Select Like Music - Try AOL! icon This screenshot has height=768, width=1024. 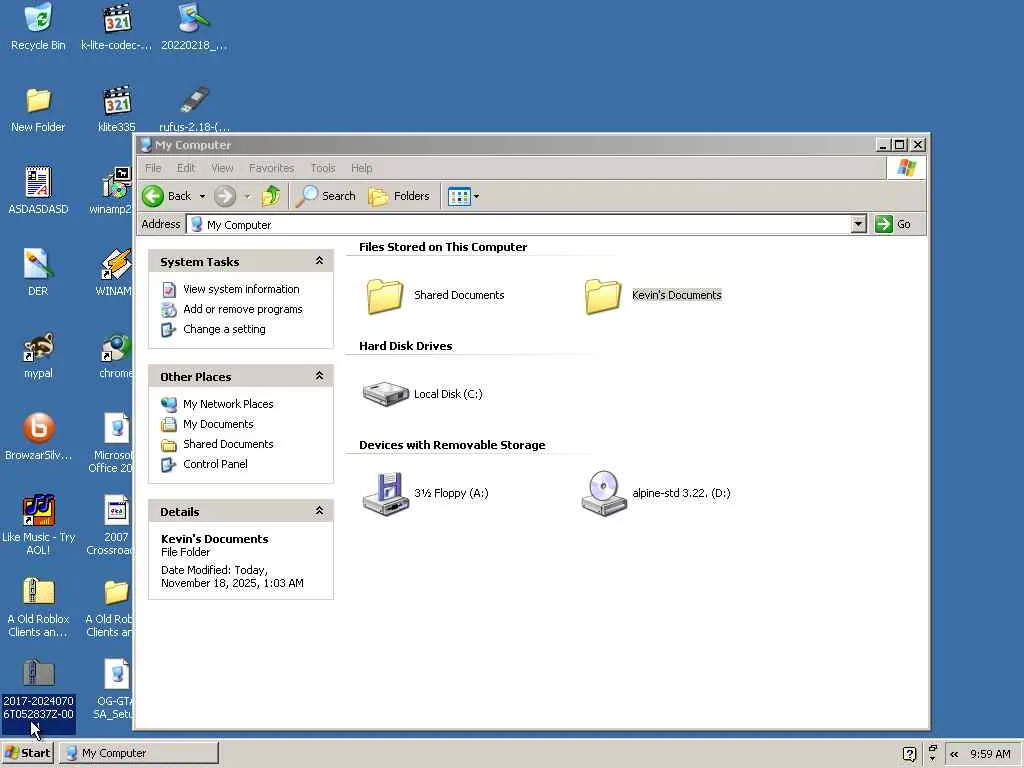pyautogui.click(x=38, y=524)
